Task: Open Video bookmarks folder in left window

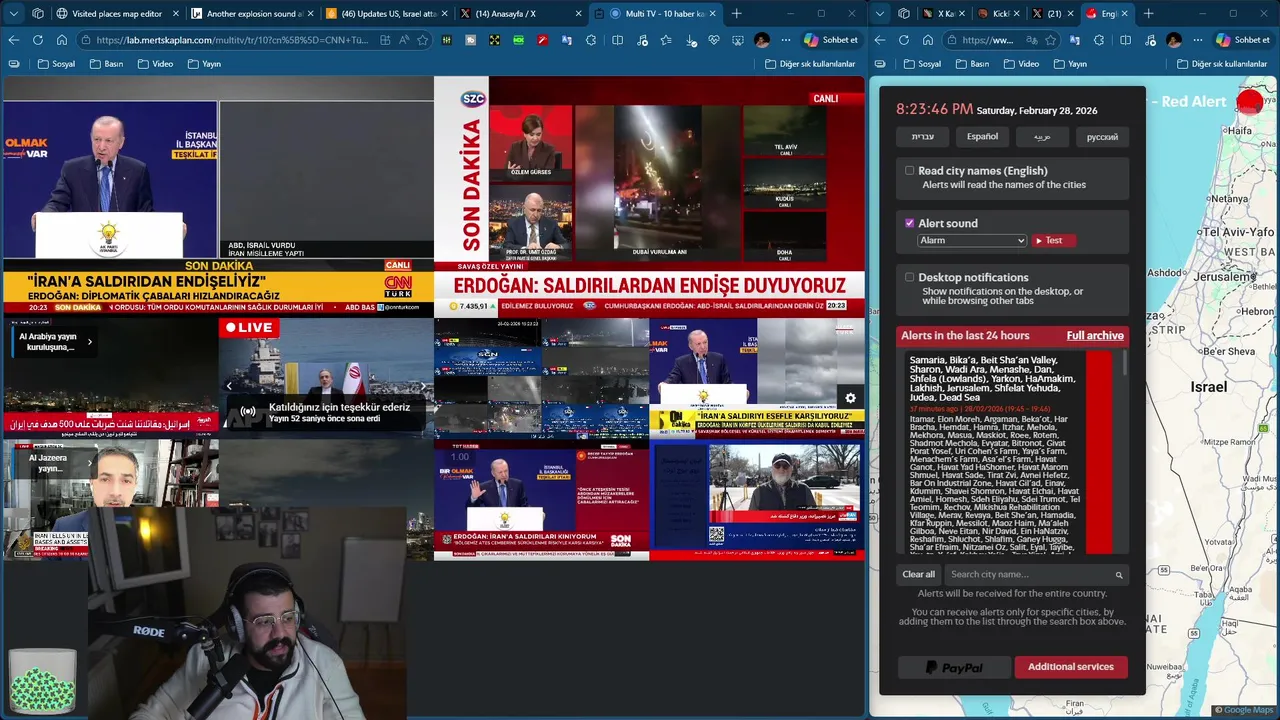Action: (154, 64)
